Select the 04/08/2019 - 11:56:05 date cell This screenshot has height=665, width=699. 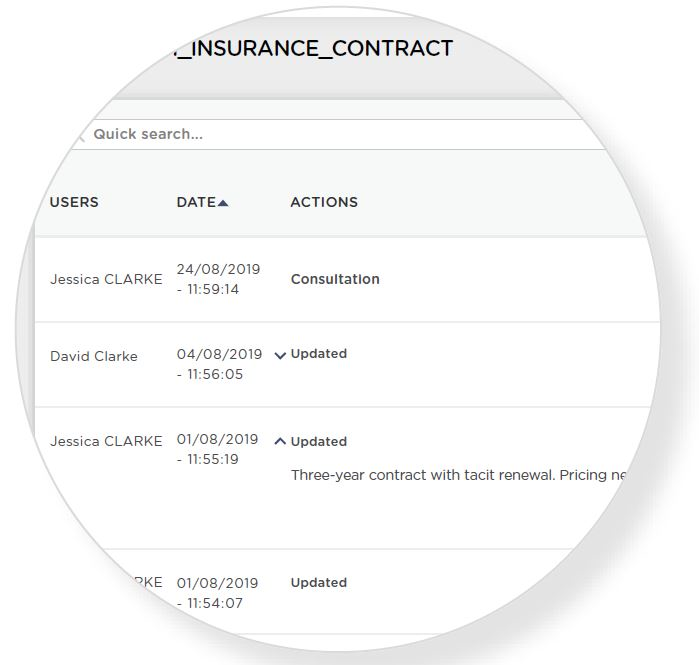[x=219, y=364]
